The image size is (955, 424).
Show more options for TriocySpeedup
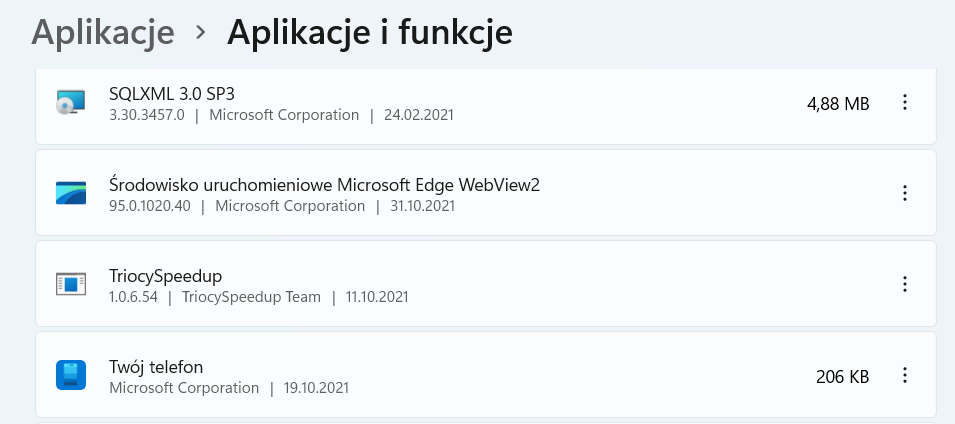[905, 284]
